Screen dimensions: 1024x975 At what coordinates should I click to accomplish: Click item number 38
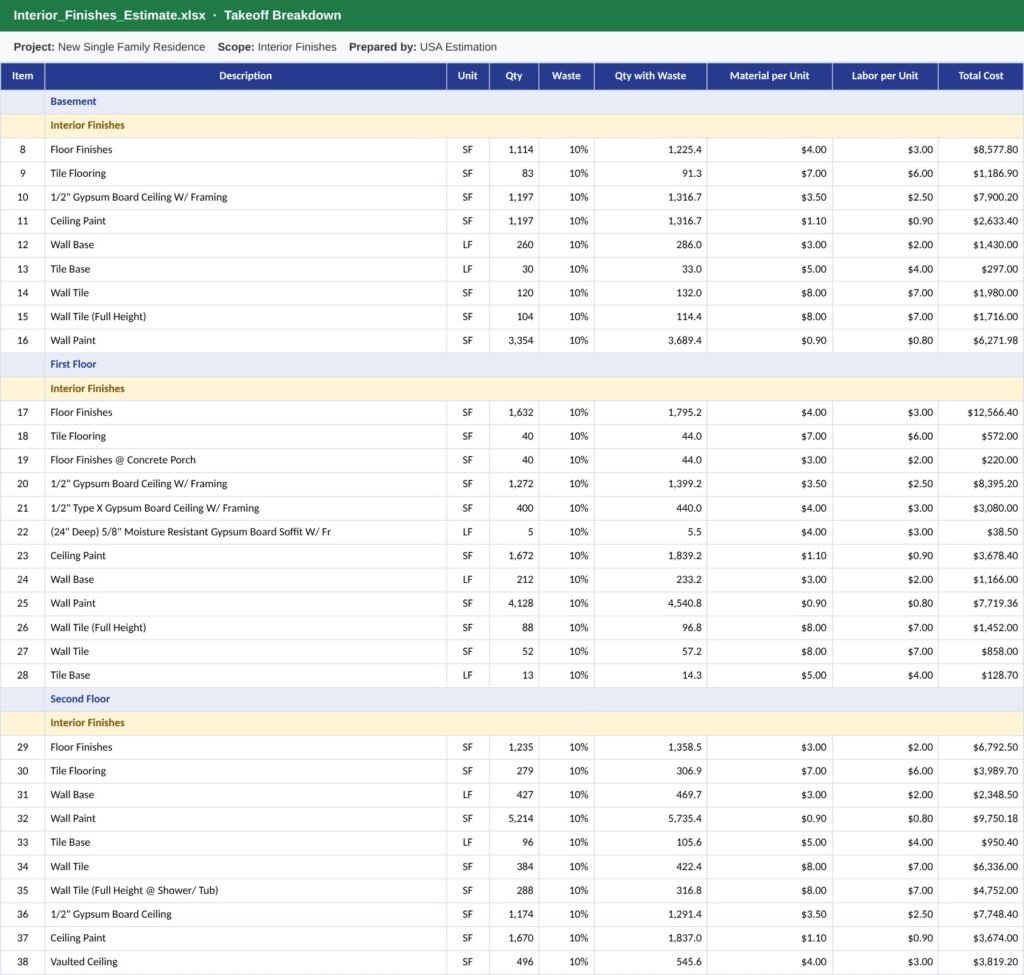[x=23, y=962]
